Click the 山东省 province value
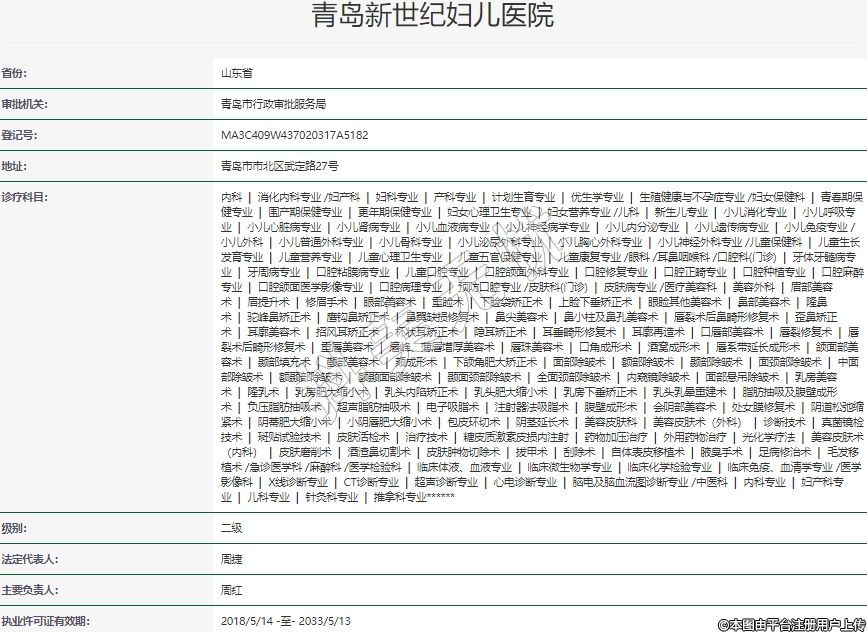 (237, 73)
